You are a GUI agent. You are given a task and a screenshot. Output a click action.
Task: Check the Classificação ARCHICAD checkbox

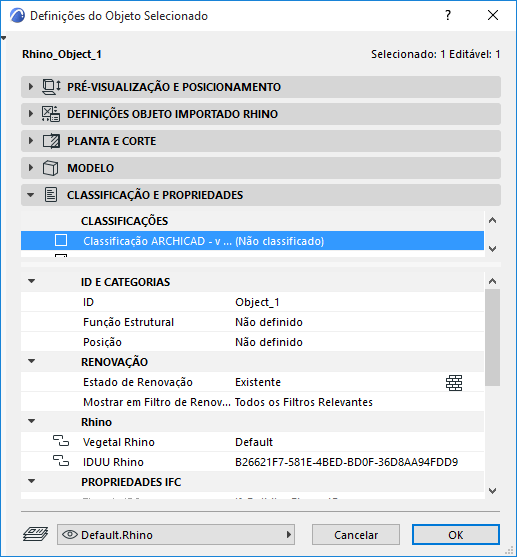click(61, 240)
